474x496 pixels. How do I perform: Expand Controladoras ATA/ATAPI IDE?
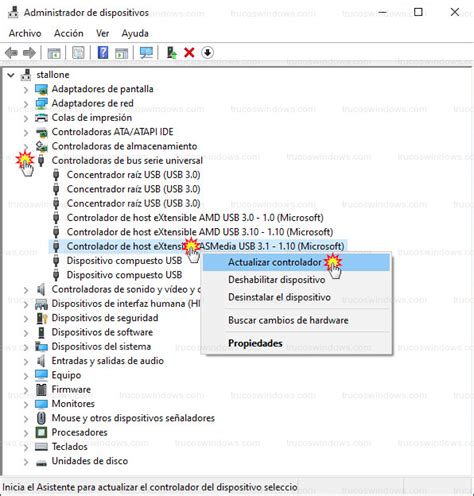(26, 133)
